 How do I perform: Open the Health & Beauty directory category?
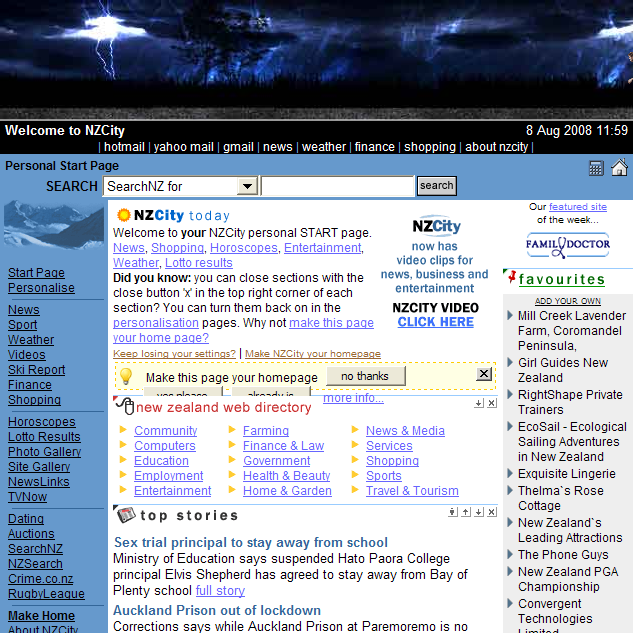(x=287, y=476)
